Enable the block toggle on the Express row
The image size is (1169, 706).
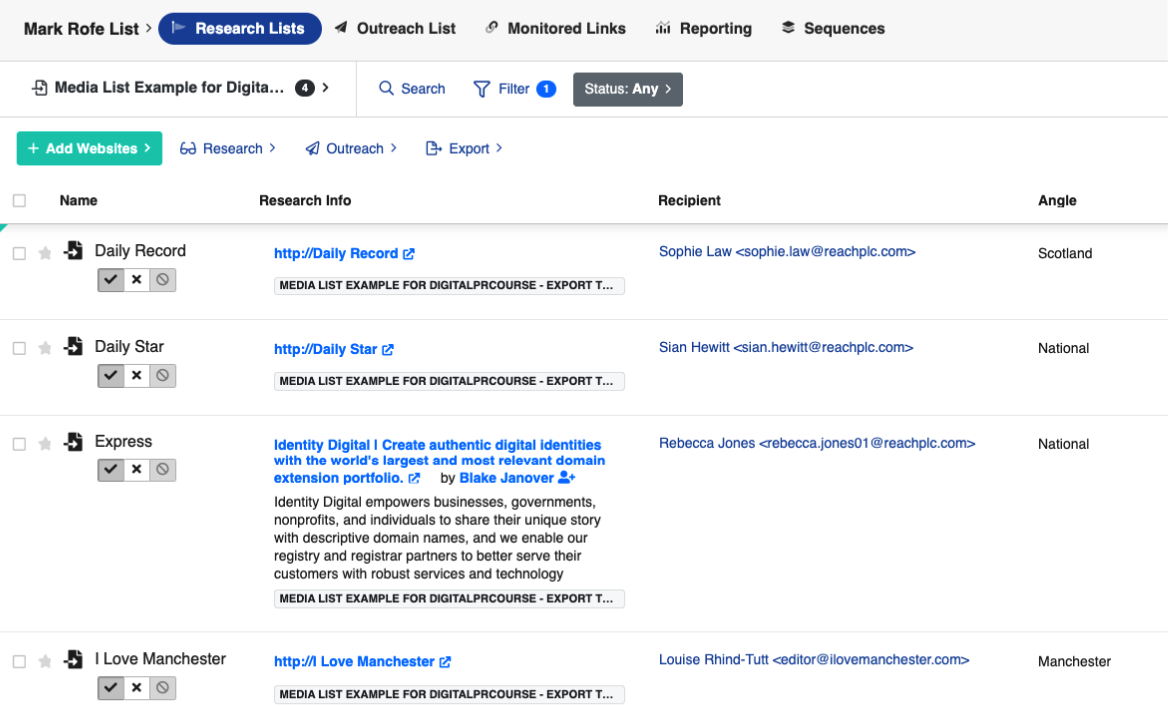[162, 469]
